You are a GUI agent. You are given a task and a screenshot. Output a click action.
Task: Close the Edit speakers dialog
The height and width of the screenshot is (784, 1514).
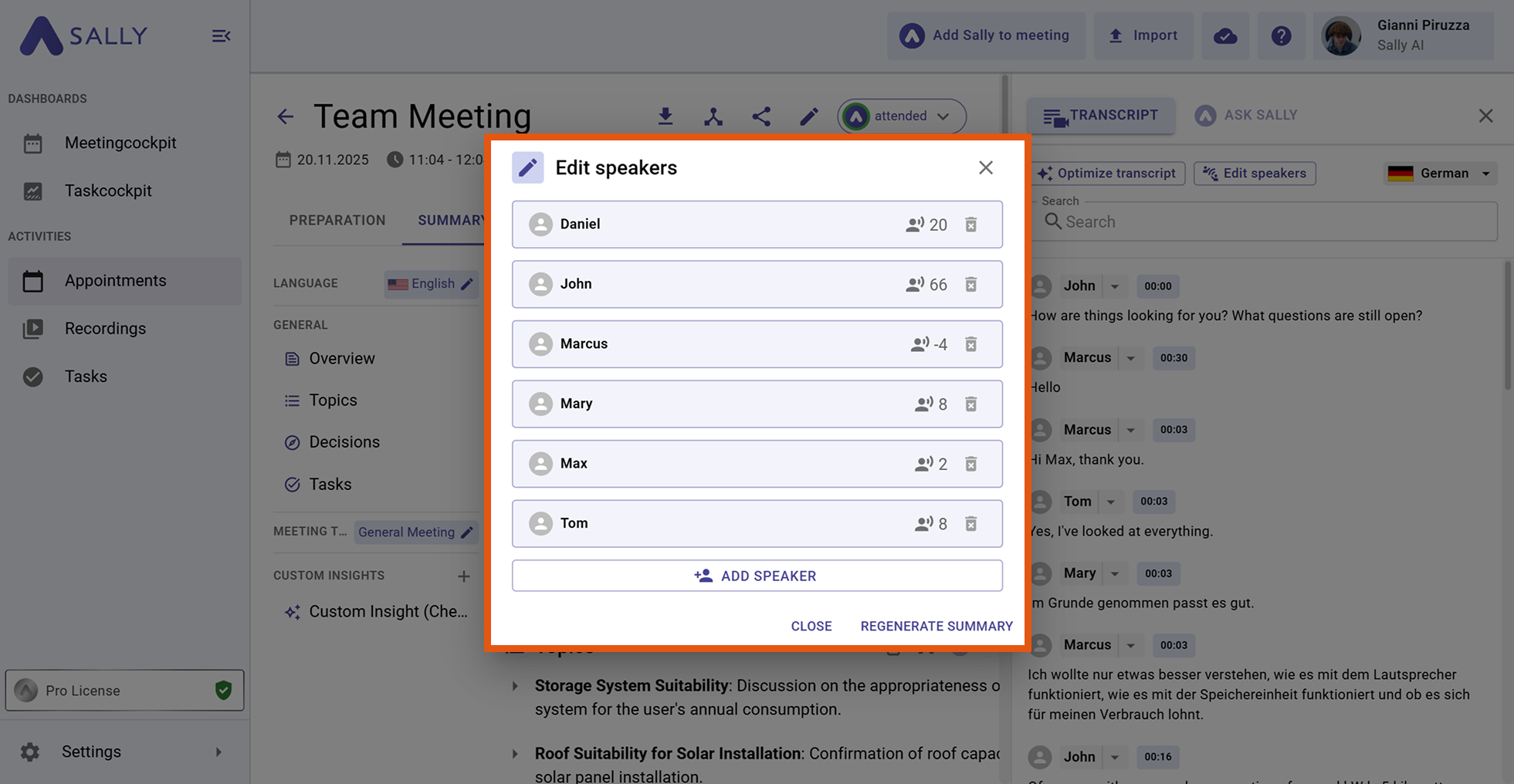coord(985,167)
